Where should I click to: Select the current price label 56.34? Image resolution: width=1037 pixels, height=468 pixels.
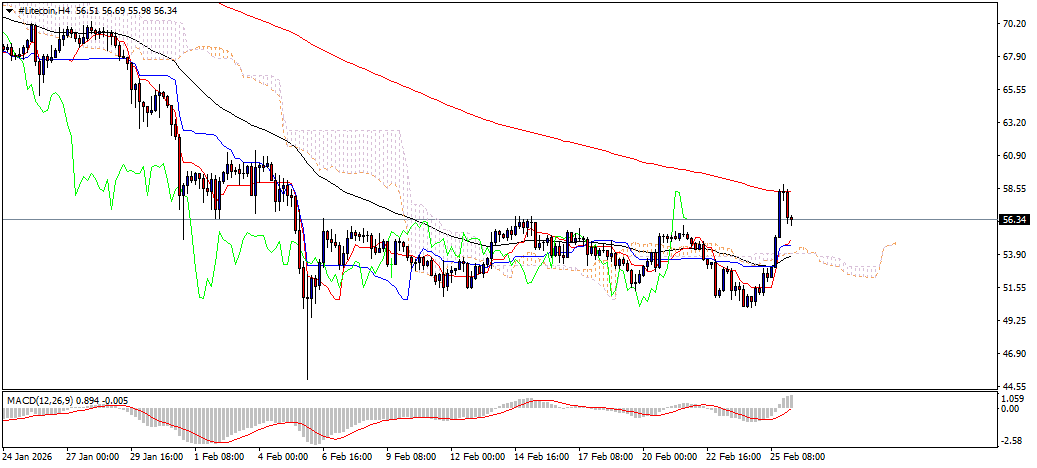pyautogui.click(x=1014, y=219)
